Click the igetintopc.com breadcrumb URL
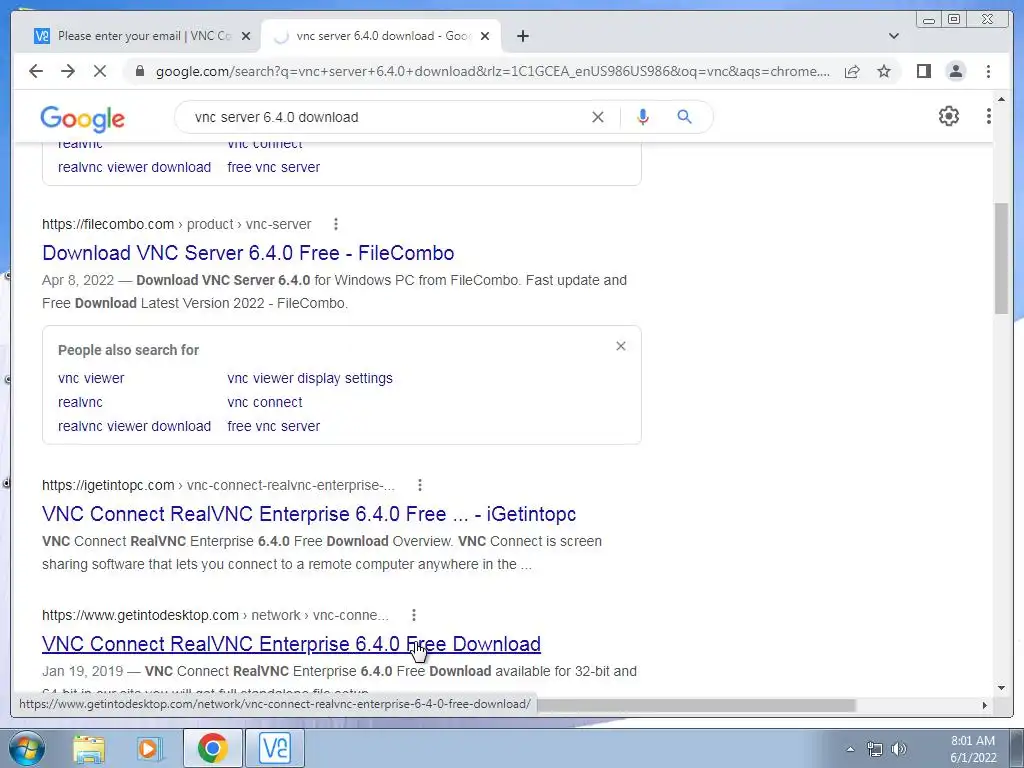This screenshot has width=1024, height=768. coord(218,485)
